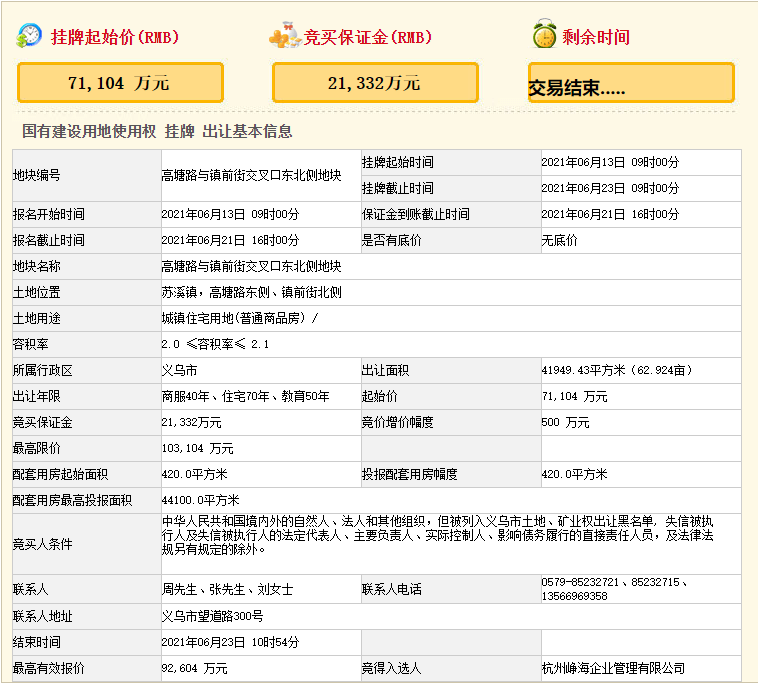
Task: Click the 土地位置 label
Action: point(37,292)
